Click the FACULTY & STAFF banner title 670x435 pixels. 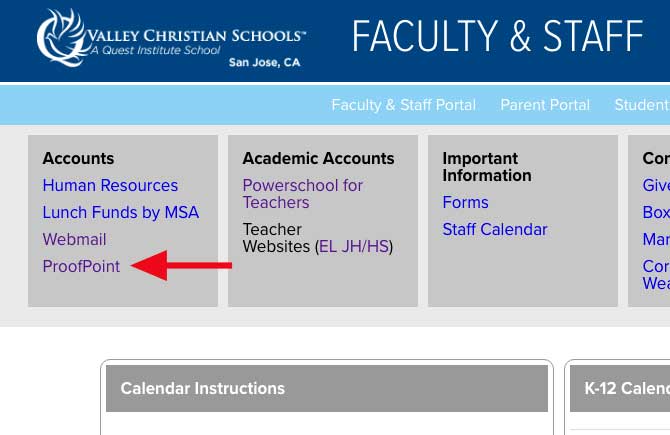pyautogui.click(x=497, y=38)
